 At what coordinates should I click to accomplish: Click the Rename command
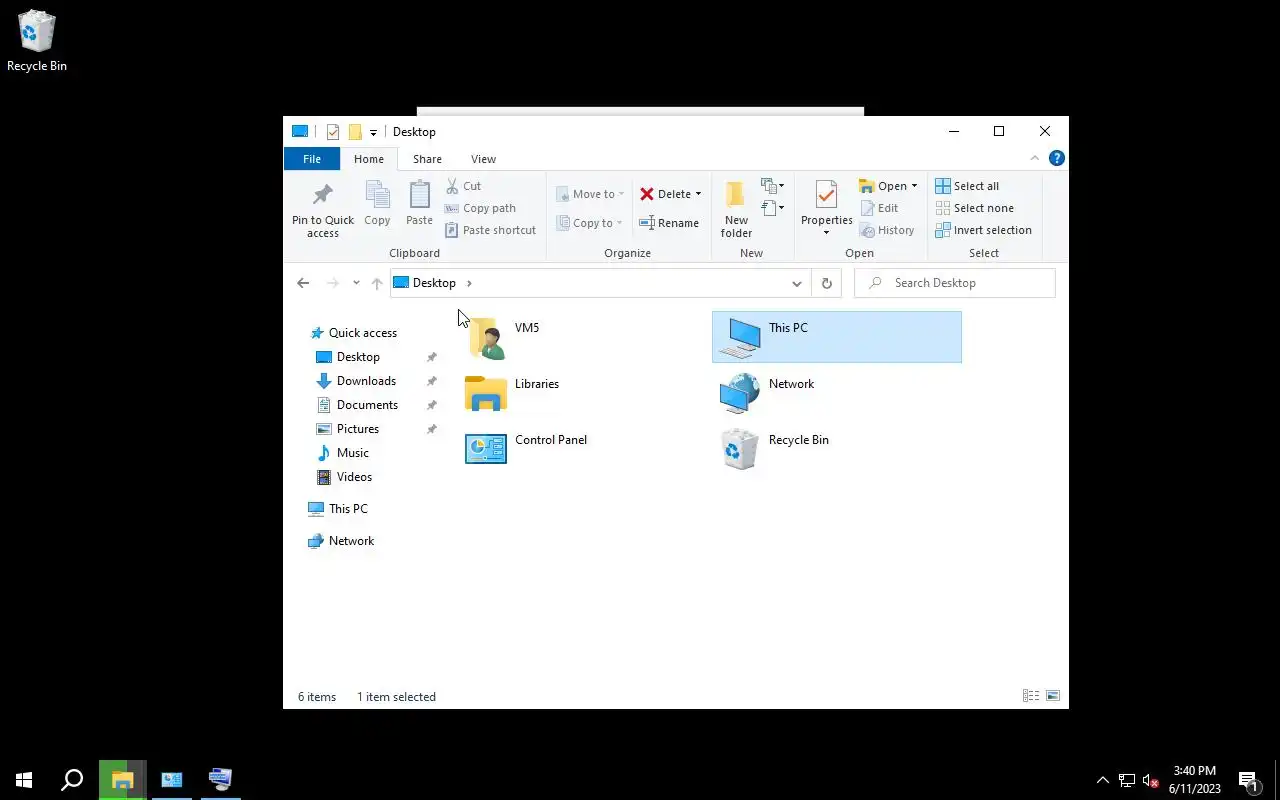(x=669, y=223)
